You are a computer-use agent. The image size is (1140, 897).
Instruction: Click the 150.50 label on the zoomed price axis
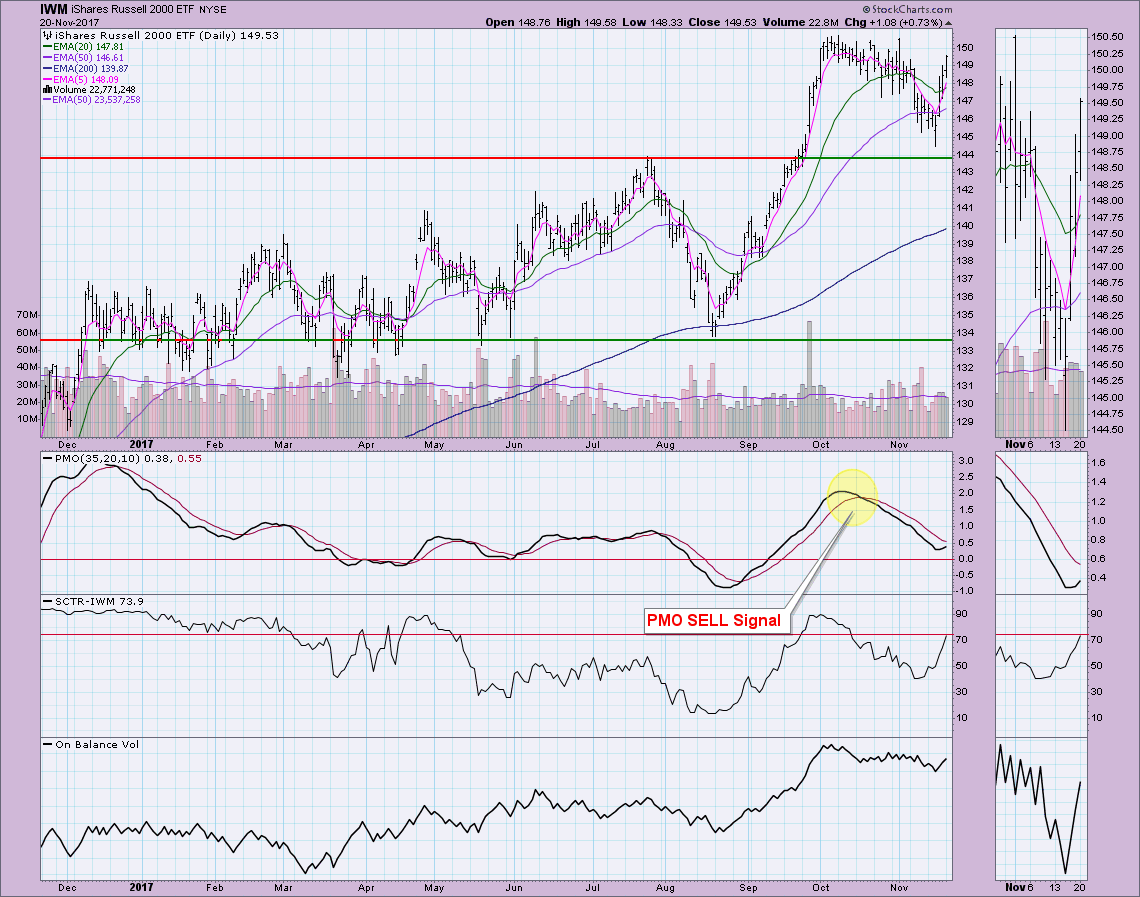(x=1105, y=36)
